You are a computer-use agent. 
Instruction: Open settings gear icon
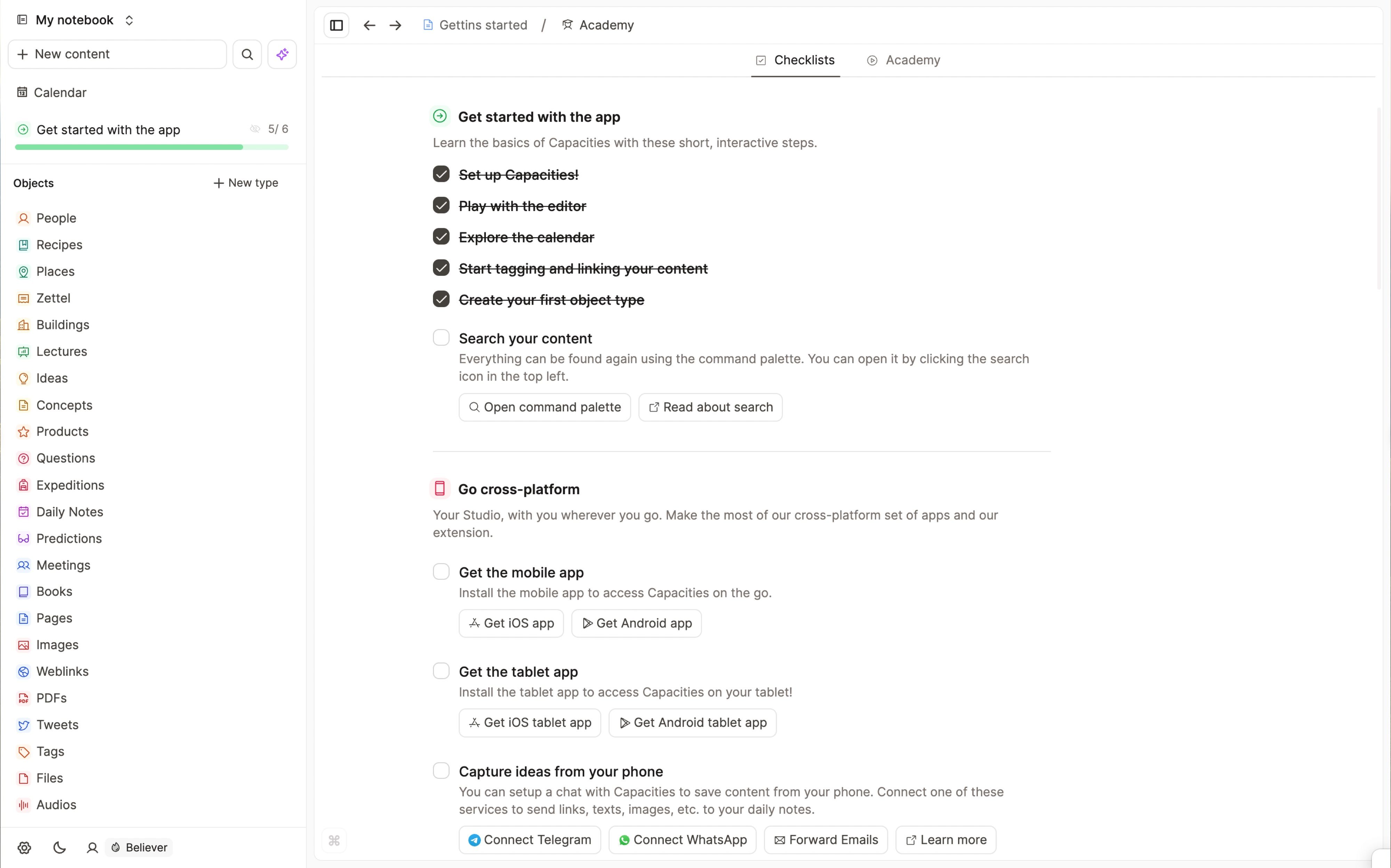point(24,847)
